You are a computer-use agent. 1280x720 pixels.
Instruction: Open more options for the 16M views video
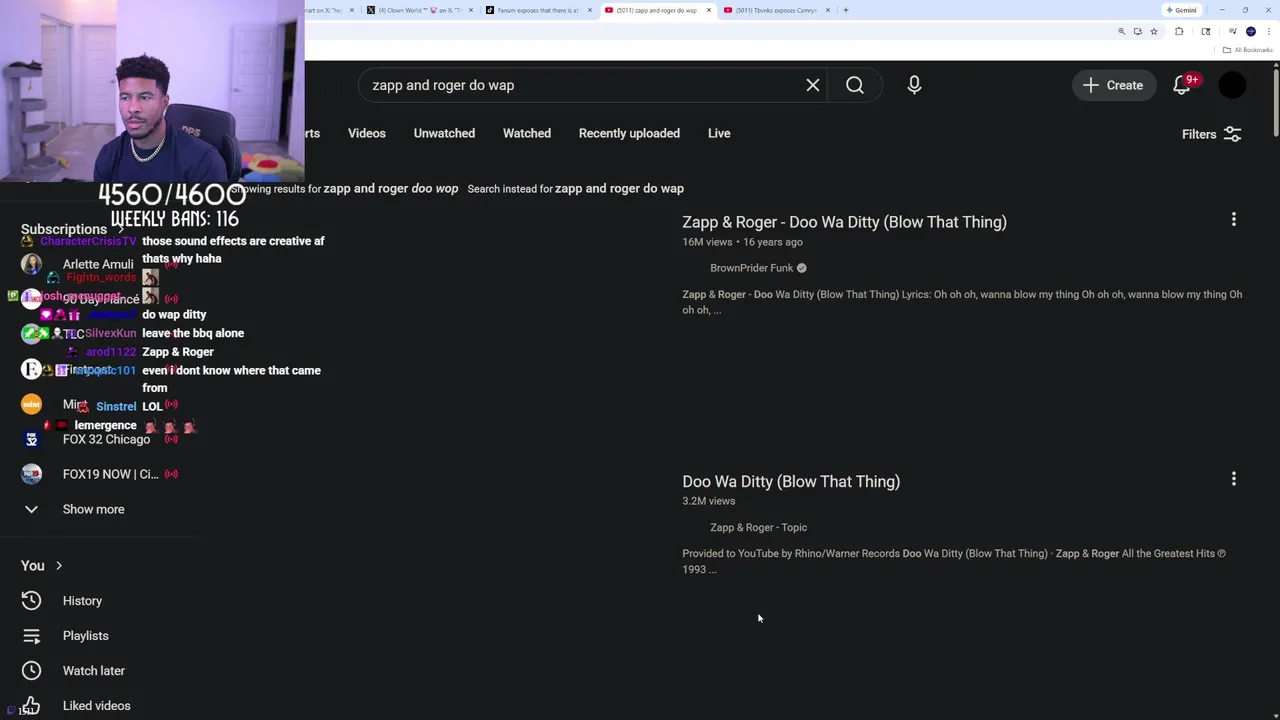coord(1234,219)
